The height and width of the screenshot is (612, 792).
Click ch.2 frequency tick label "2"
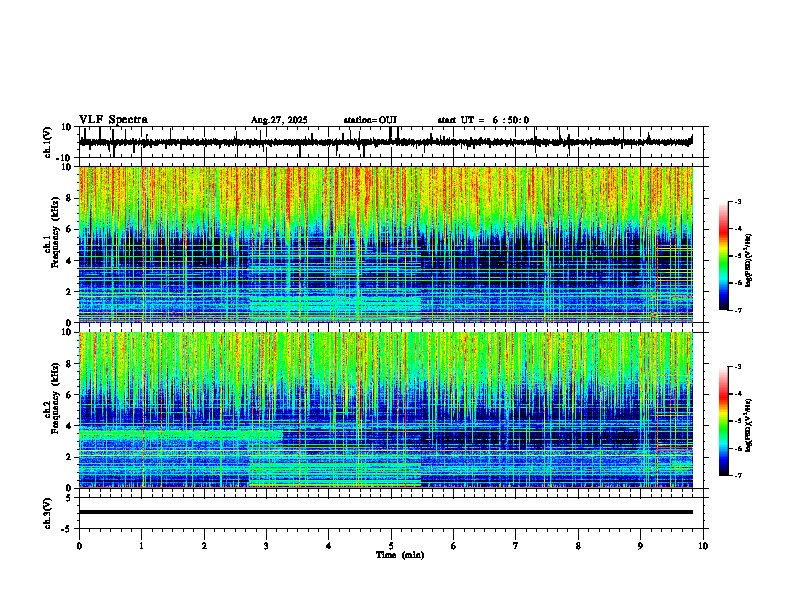click(70, 457)
